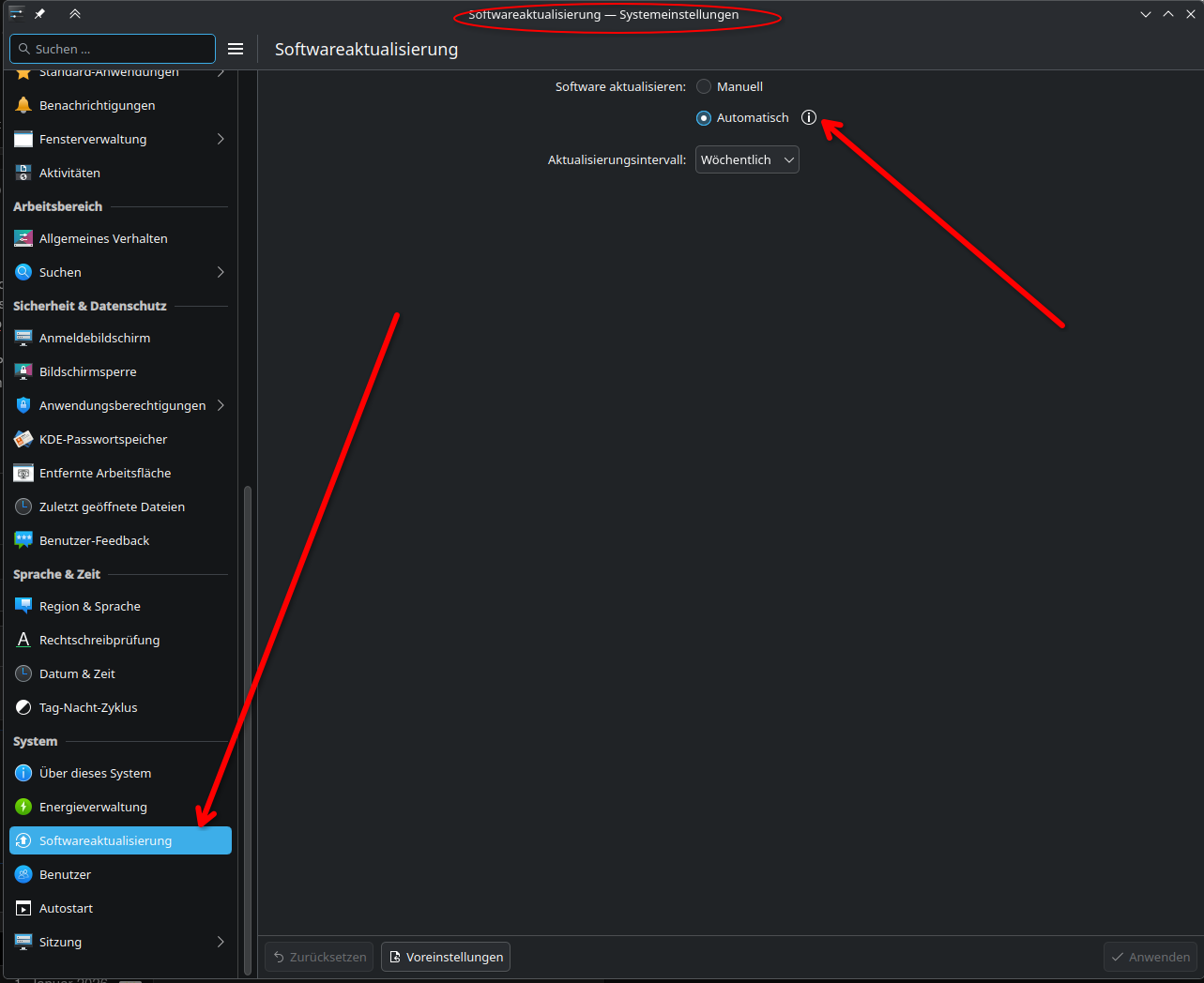1204x983 pixels.
Task: Select the Automatisch radio button
Action: point(704,117)
